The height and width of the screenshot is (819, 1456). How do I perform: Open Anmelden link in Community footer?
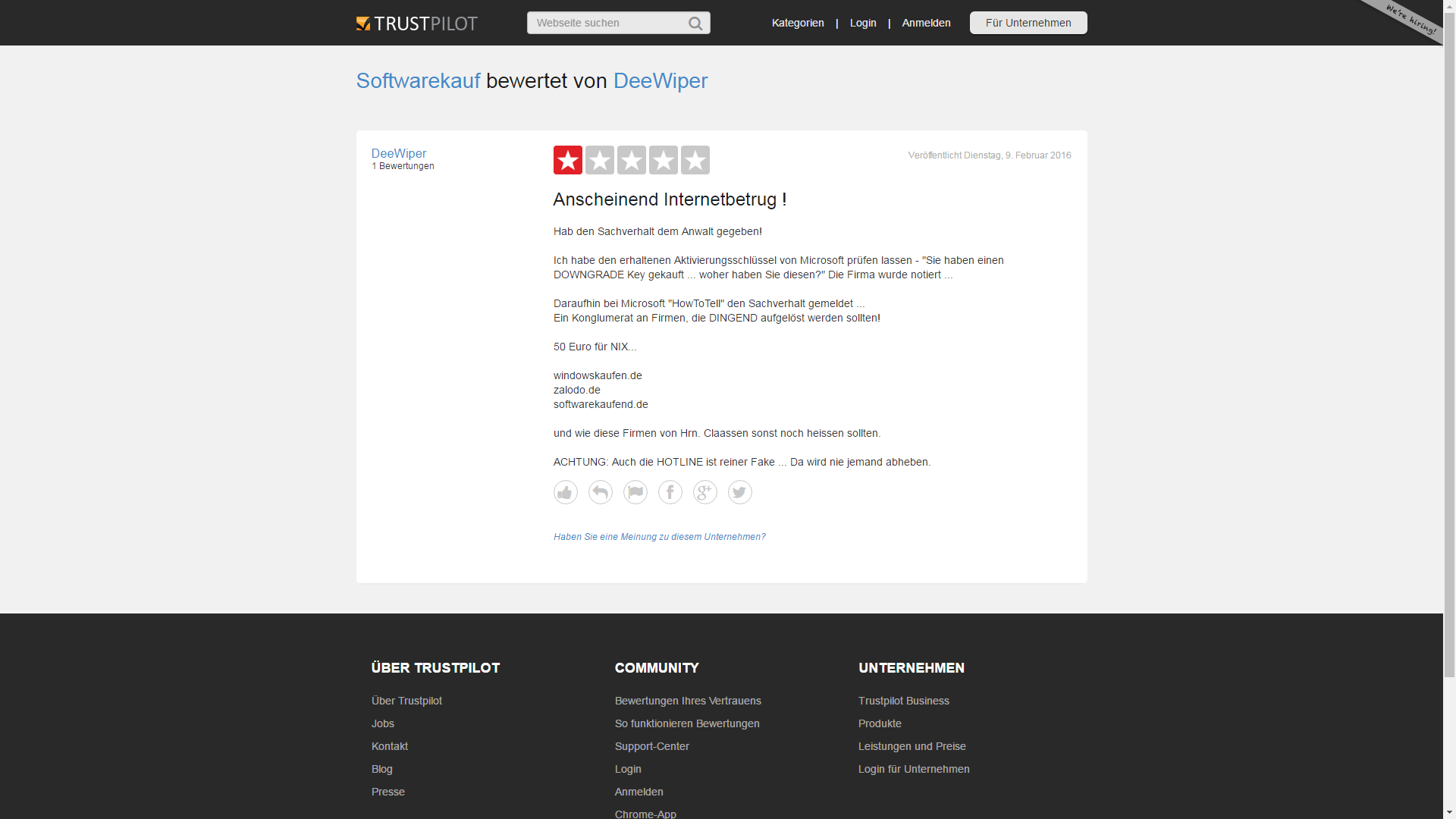pos(639,792)
